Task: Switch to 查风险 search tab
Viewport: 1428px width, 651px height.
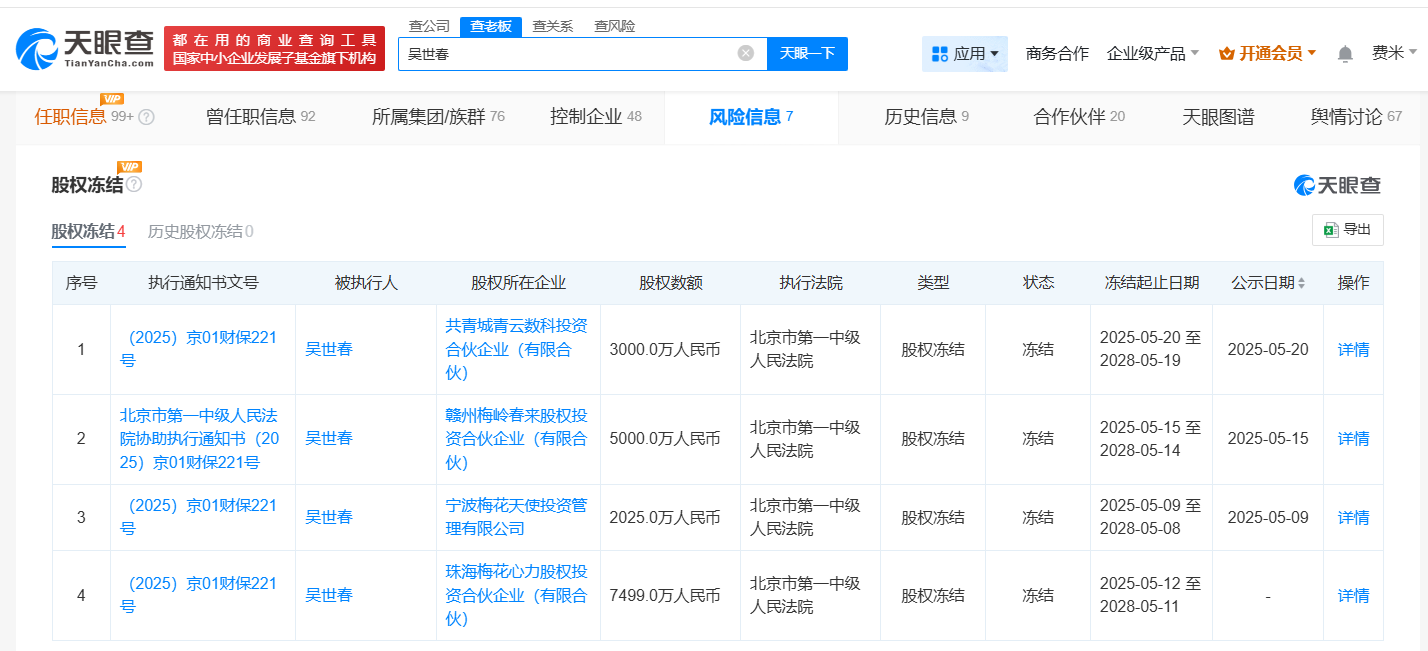Action: (x=614, y=26)
